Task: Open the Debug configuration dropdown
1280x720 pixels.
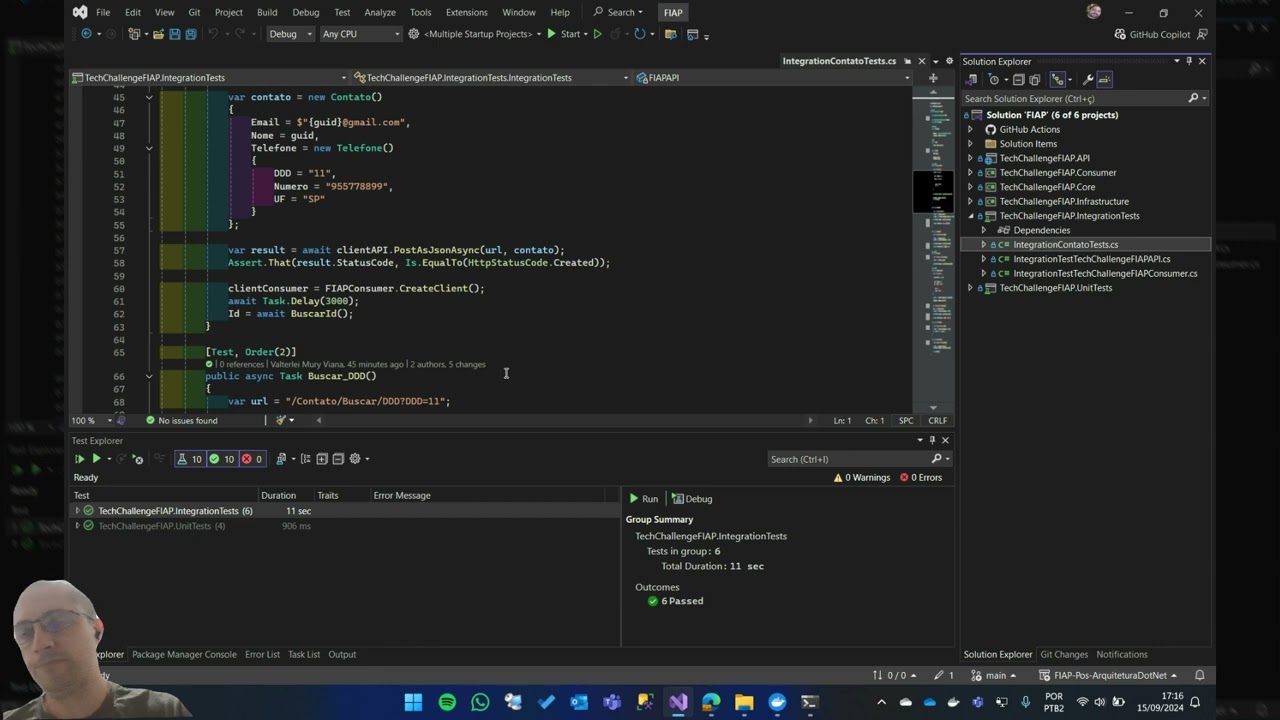Action: pyautogui.click(x=290, y=34)
